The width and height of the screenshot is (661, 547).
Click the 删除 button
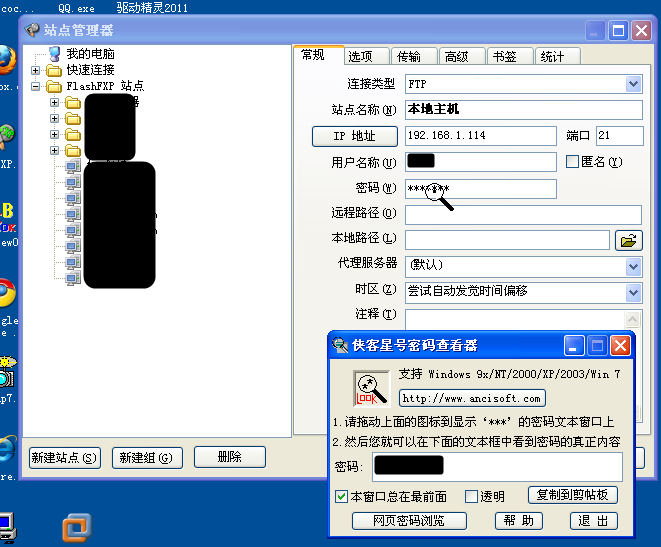click(230, 457)
